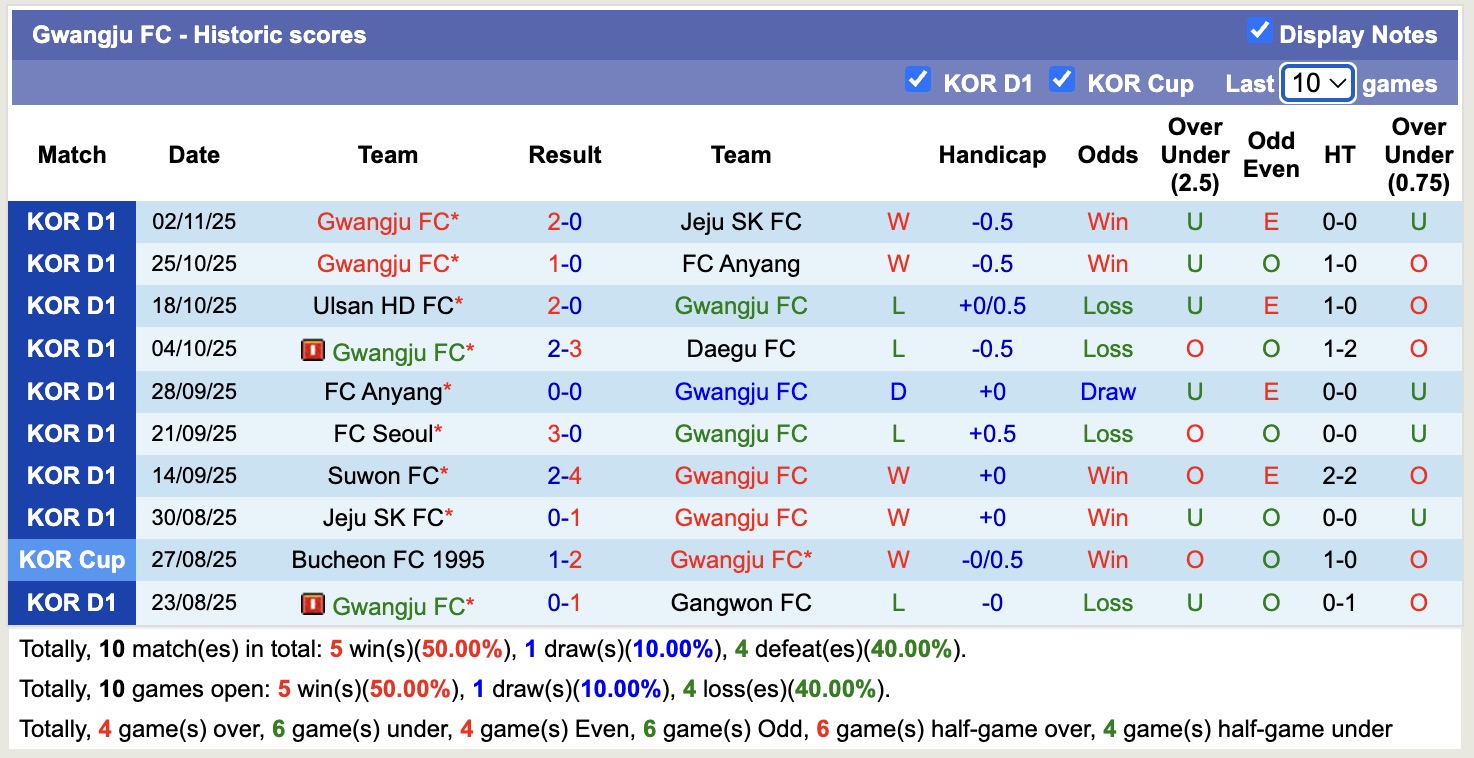The height and width of the screenshot is (758, 1474).
Task: Click the KOR D1 badge beside the 23/08/25 Gangwon match
Action: 72,603
